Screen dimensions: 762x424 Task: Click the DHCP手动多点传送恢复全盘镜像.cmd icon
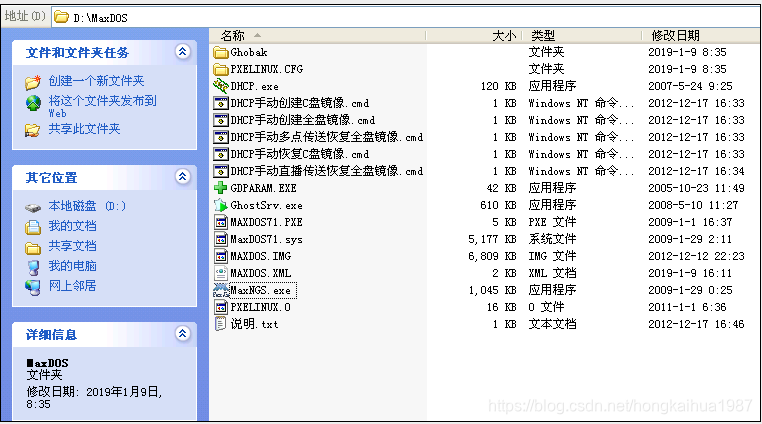point(221,137)
